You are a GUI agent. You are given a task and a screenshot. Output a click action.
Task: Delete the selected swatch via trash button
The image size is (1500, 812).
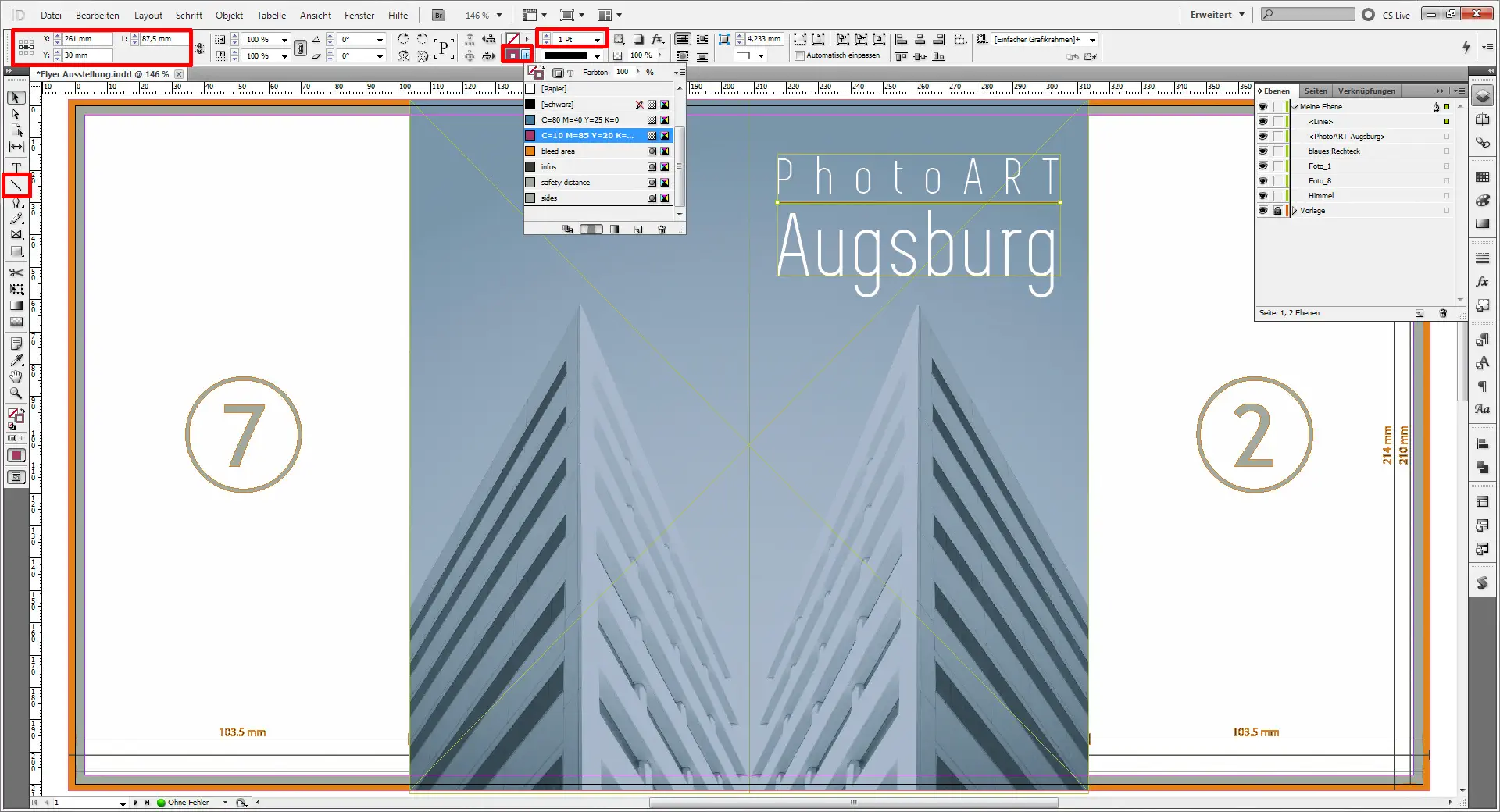click(x=662, y=230)
